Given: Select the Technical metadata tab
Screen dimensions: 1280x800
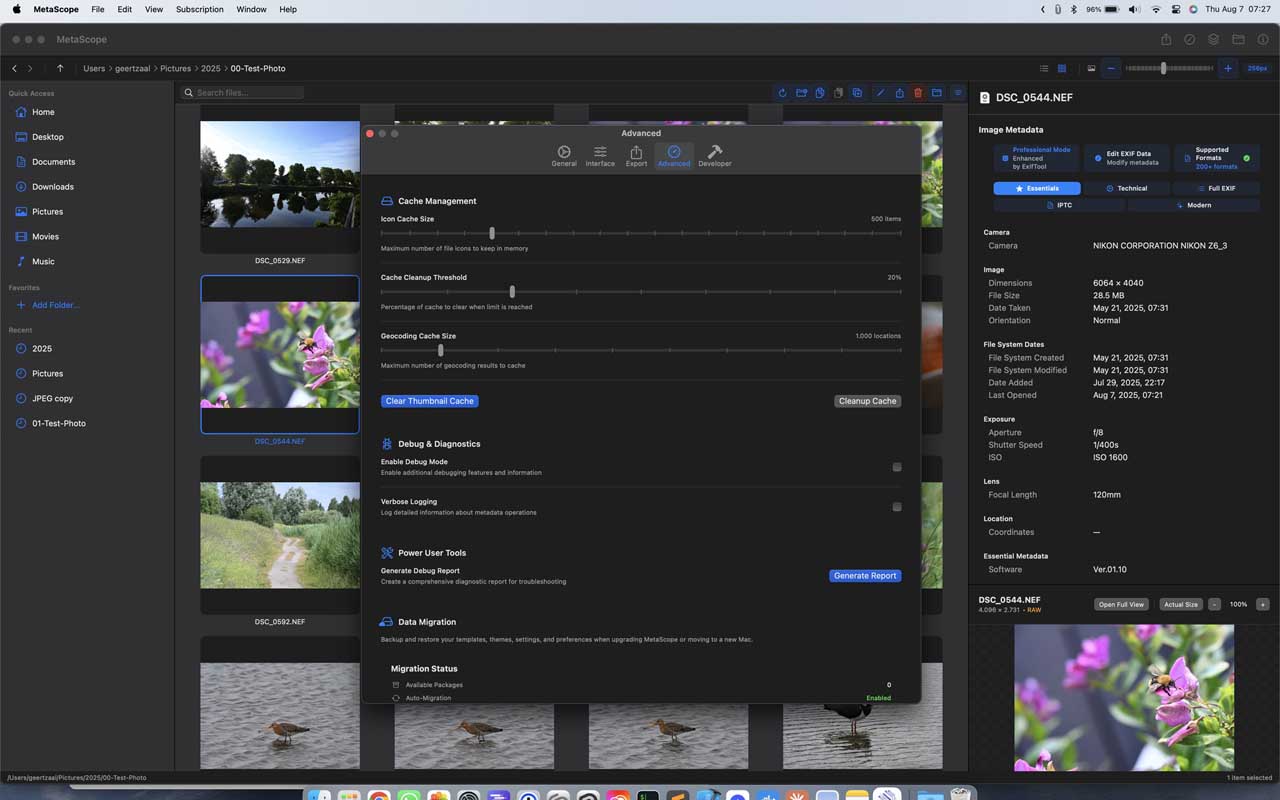Looking at the screenshot, I should [1127, 188].
